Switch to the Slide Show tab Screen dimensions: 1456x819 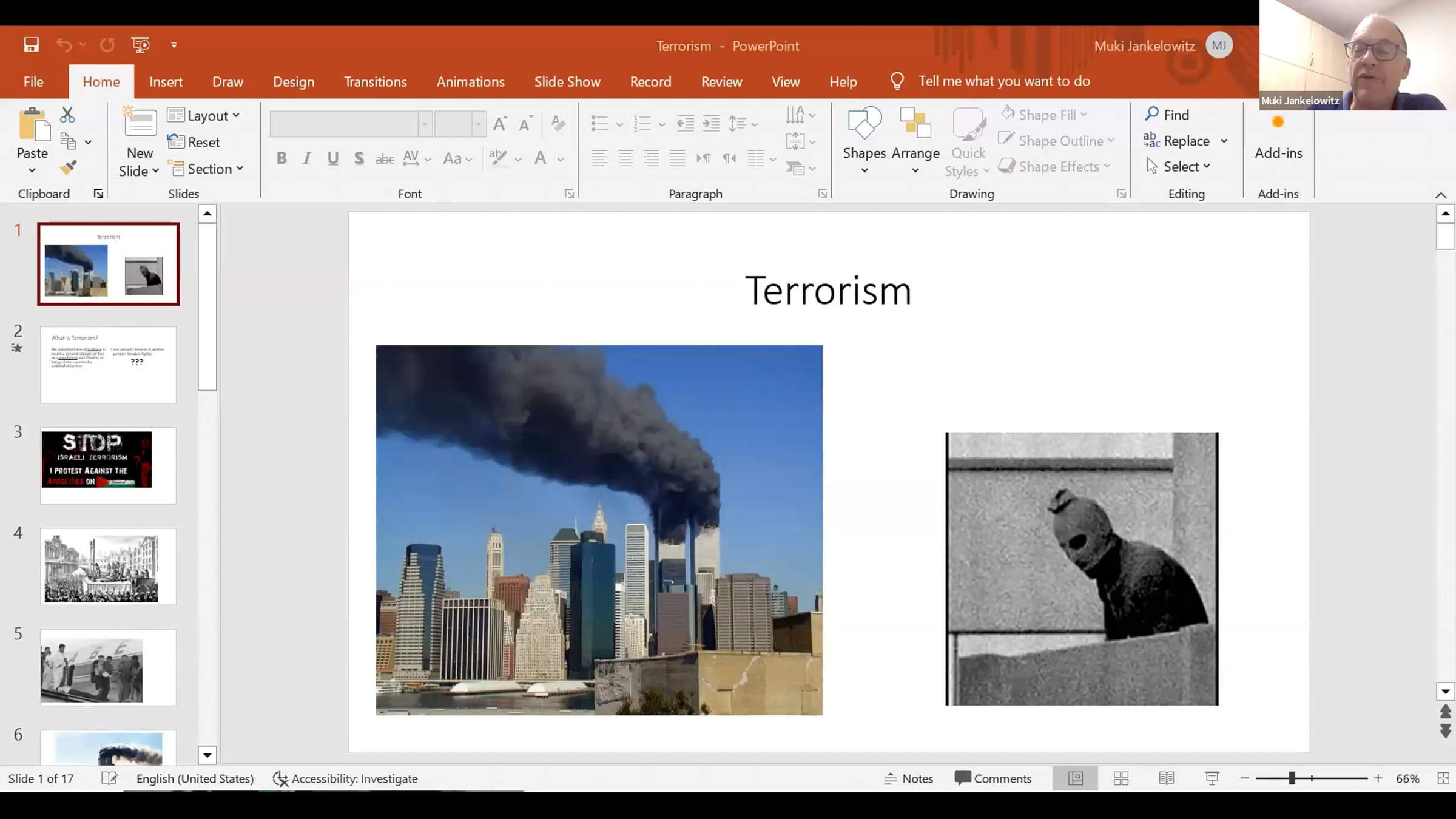pyautogui.click(x=567, y=81)
